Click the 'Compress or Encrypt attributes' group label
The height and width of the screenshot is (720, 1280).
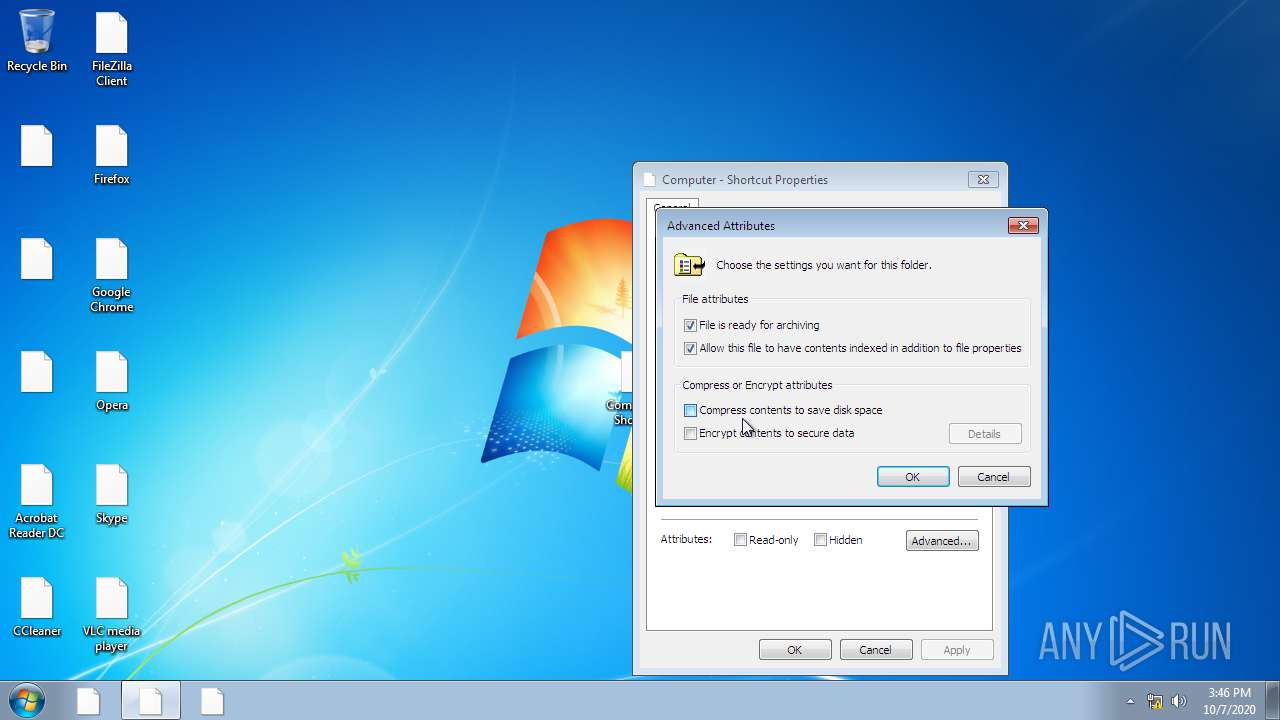[757, 385]
